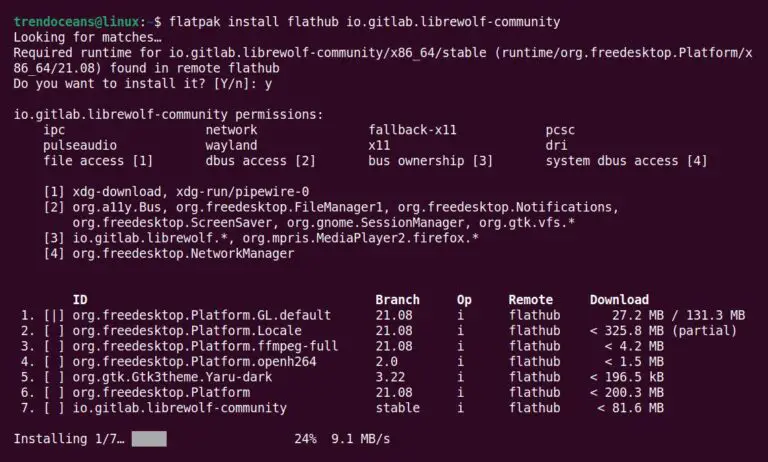Click the 325.8 MB (partial) download size

(663, 331)
